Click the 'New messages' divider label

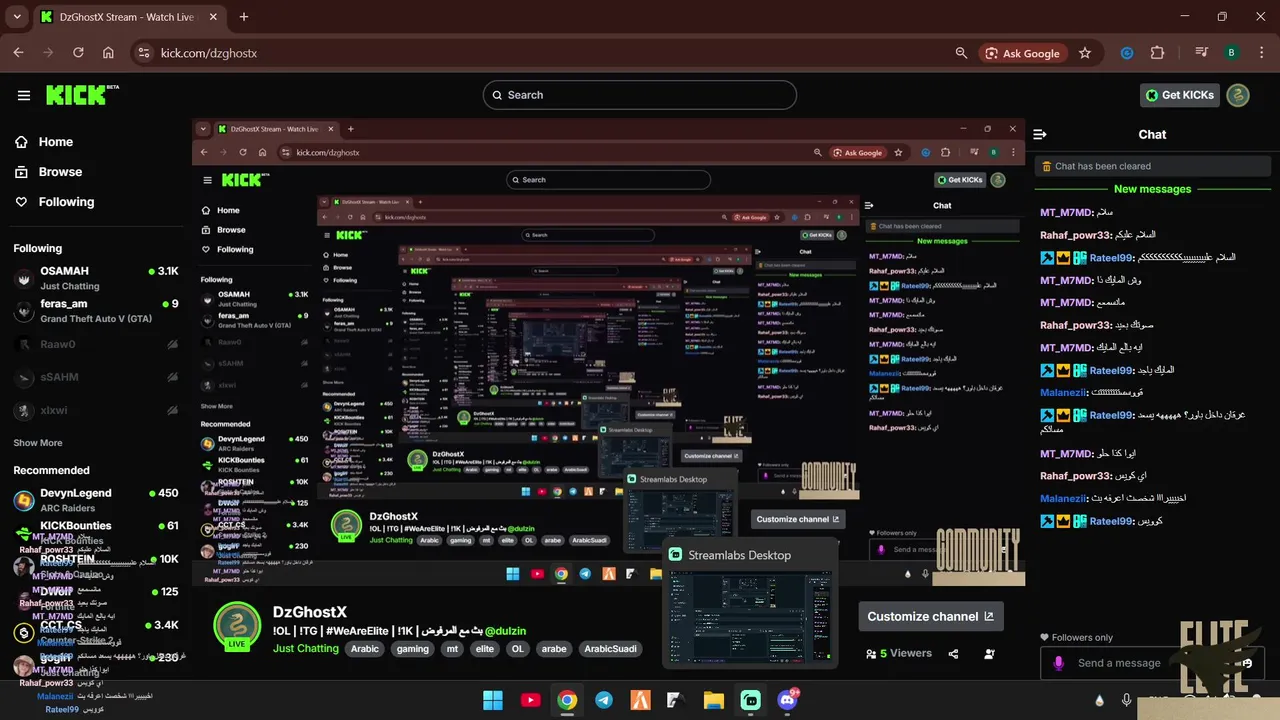pos(1152,189)
